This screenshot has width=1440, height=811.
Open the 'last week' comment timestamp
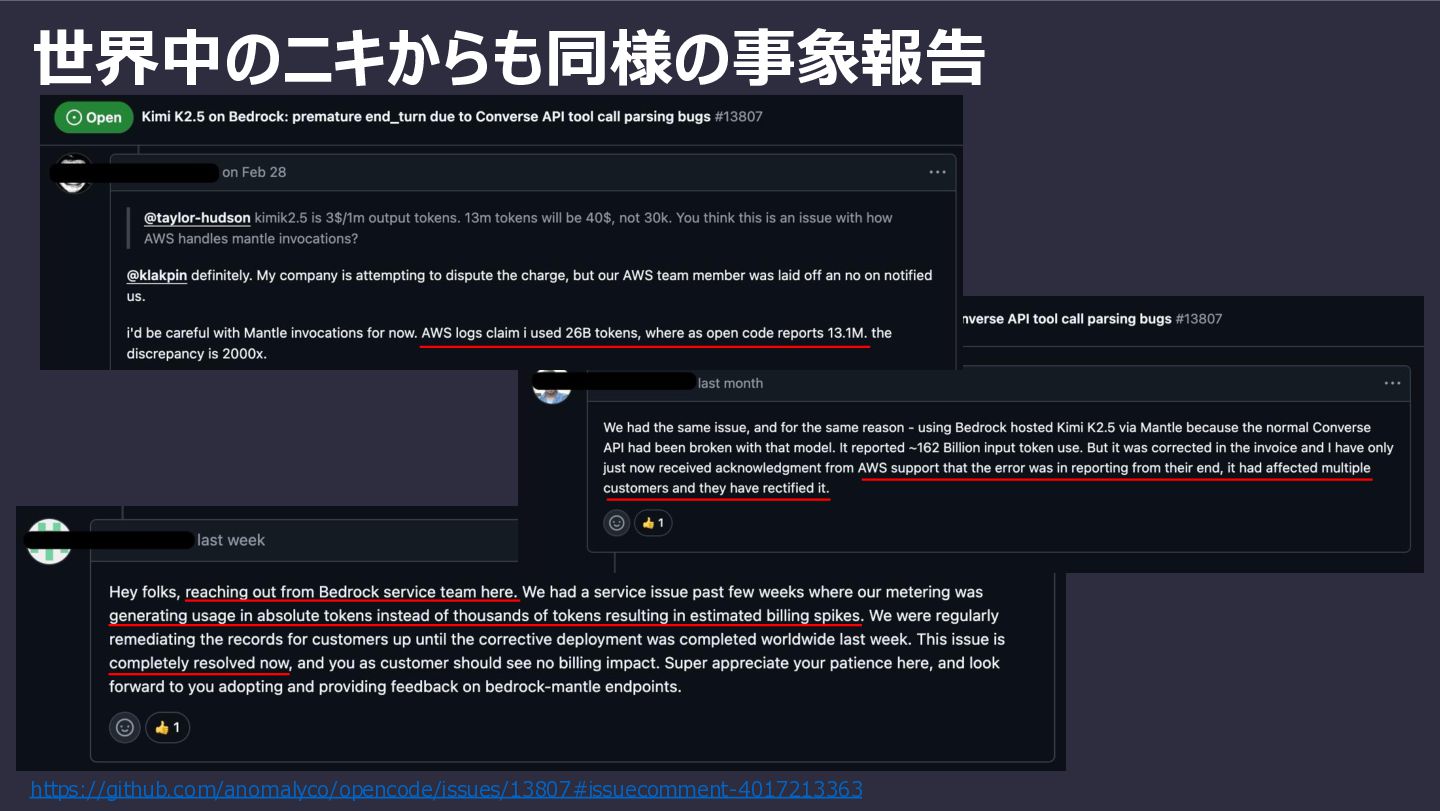[231, 540]
